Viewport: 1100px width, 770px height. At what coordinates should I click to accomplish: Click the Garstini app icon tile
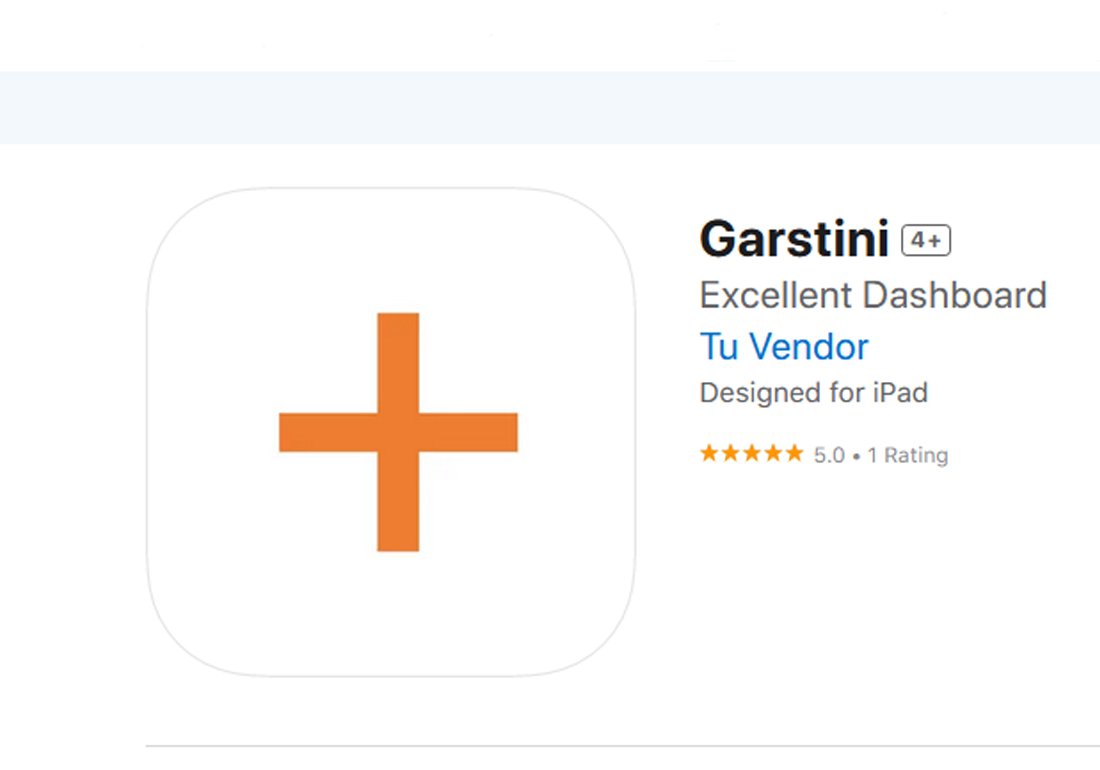391,432
